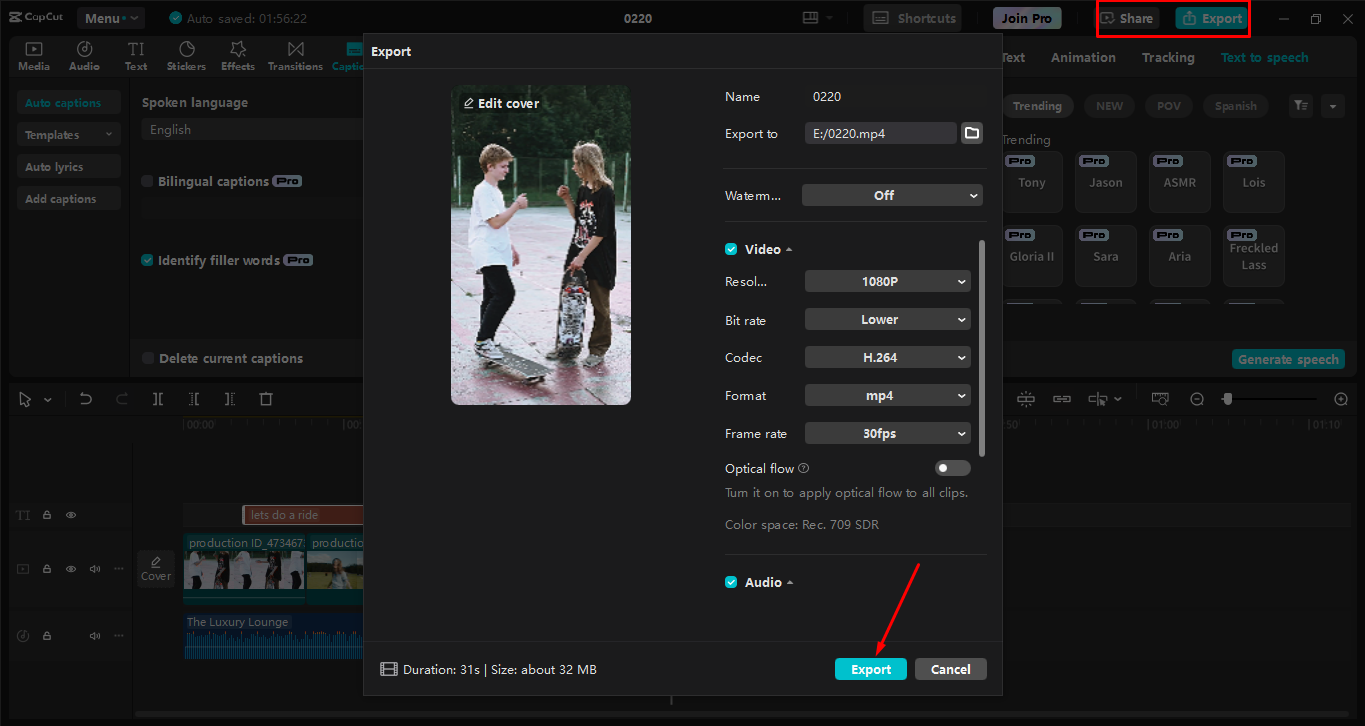This screenshot has height=726, width=1365.
Task: Open the voice filter icon next to Spanish
Action: click(x=1300, y=106)
